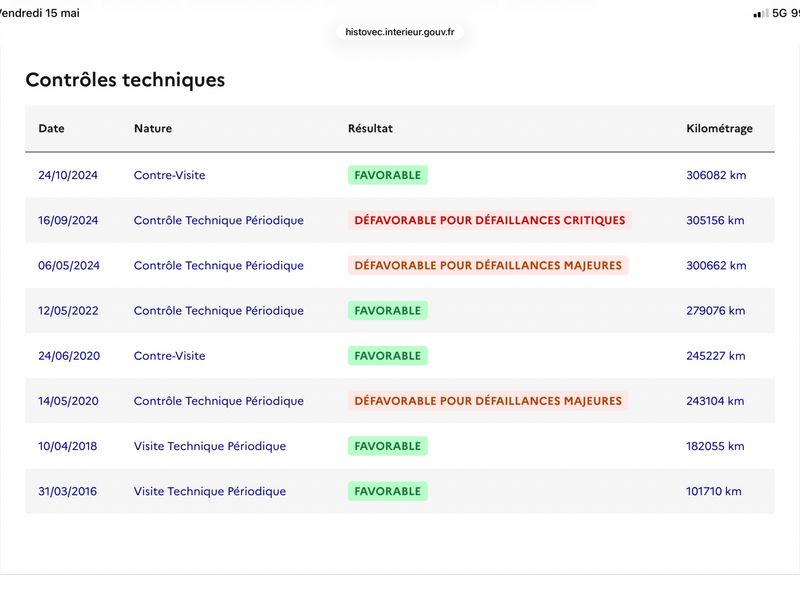This screenshot has height=600, width=800.
Task: Select the 16/09/2024 date cell
Action: 68,220
